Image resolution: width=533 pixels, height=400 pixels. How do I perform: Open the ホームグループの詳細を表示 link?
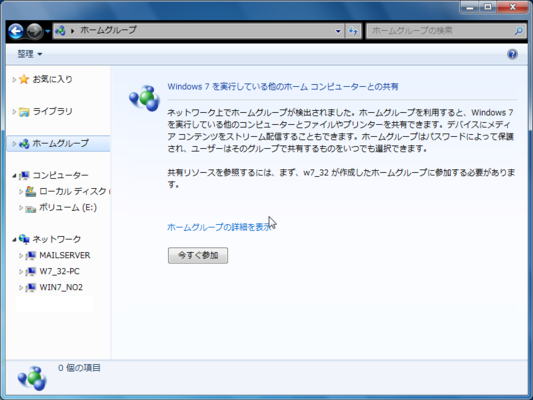point(220,227)
